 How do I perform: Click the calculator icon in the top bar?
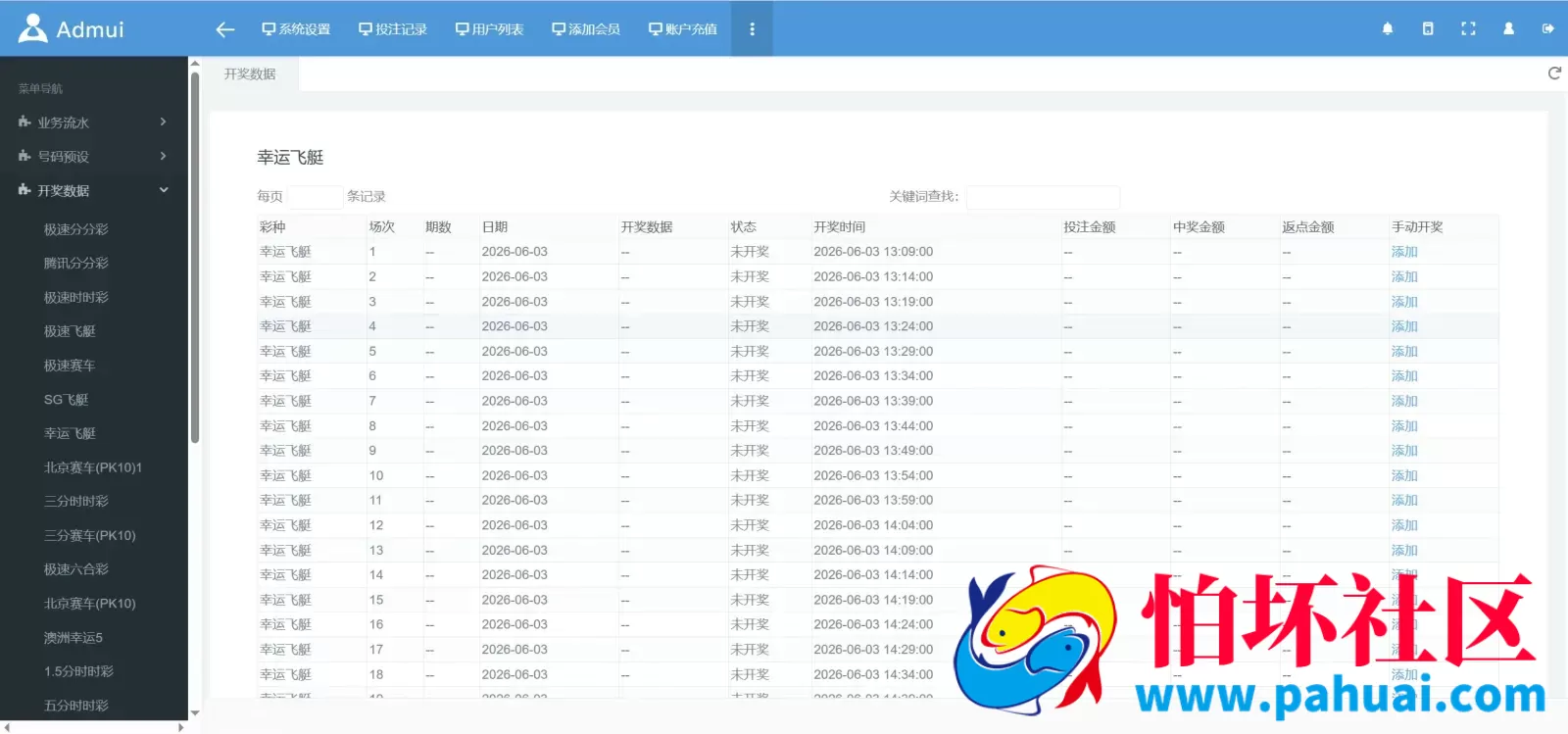pyautogui.click(x=1428, y=28)
